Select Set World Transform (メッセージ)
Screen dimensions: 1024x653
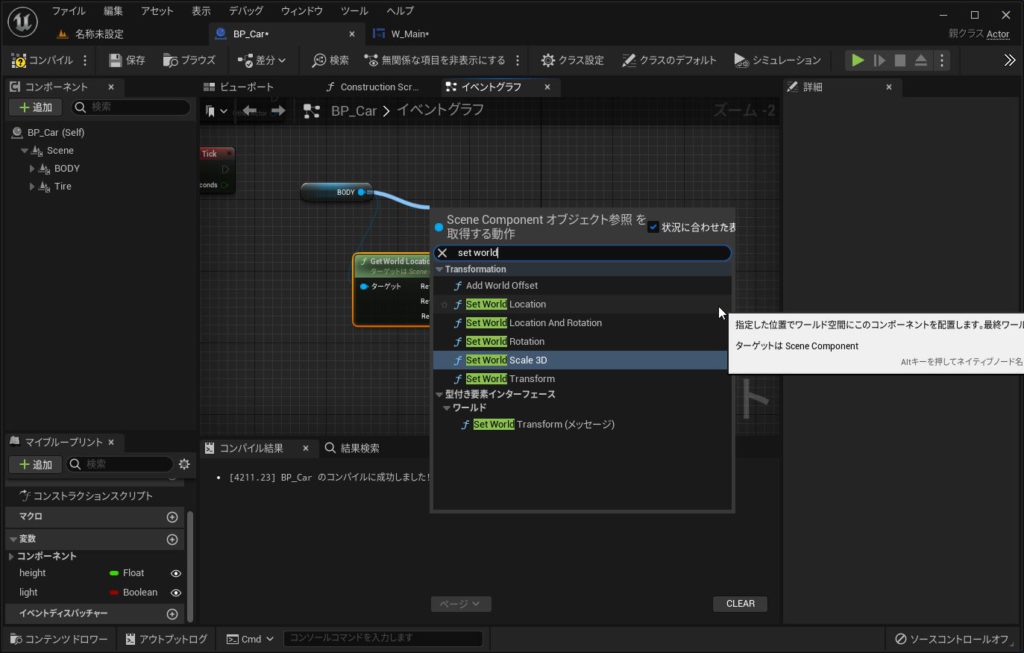coord(543,424)
